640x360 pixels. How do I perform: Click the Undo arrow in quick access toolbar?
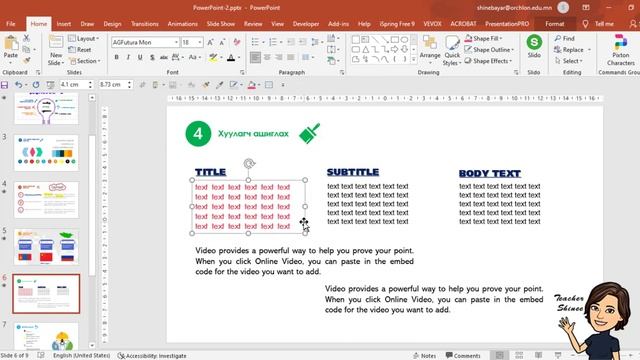click(18, 85)
